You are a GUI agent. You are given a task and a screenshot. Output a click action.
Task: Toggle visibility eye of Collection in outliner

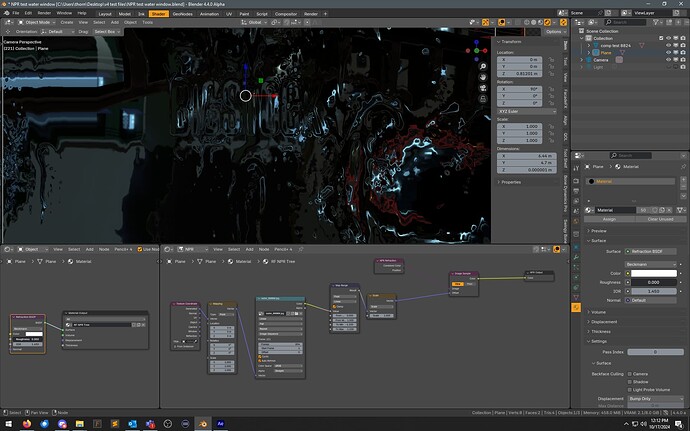[668, 38]
